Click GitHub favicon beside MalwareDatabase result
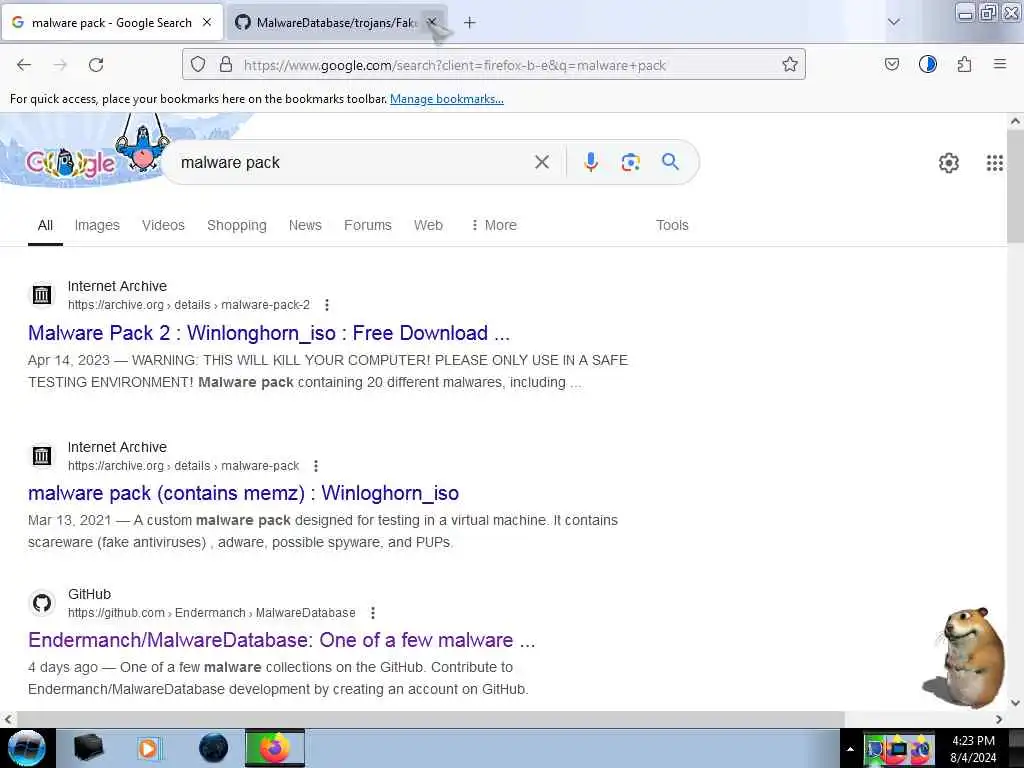Image resolution: width=1024 pixels, height=768 pixels. [x=42, y=603]
